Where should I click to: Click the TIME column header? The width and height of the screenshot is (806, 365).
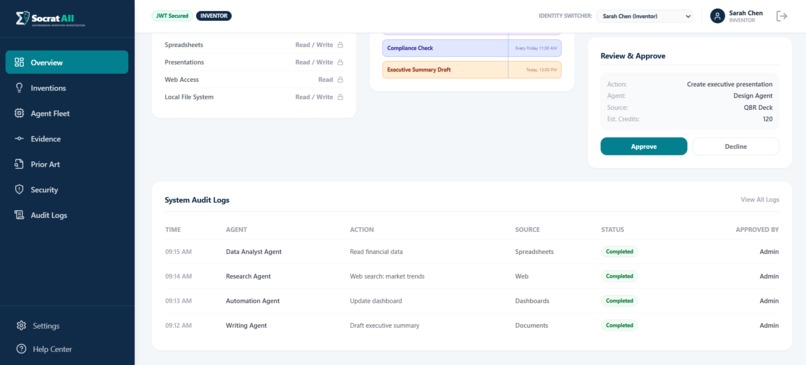pos(173,229)
